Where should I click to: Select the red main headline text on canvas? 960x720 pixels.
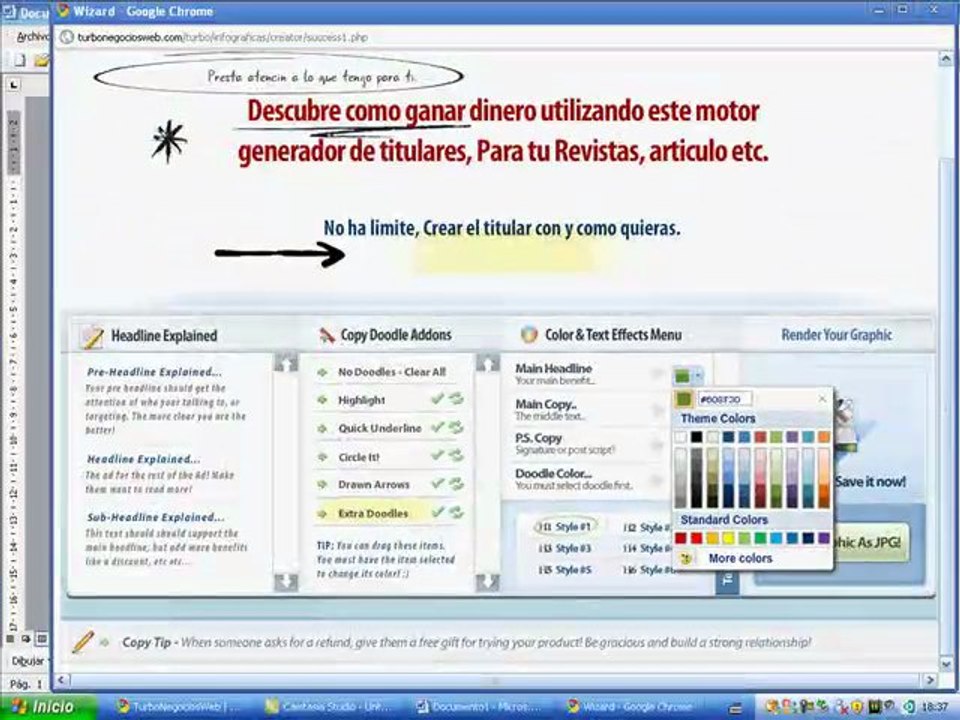[x=503, y=131]
